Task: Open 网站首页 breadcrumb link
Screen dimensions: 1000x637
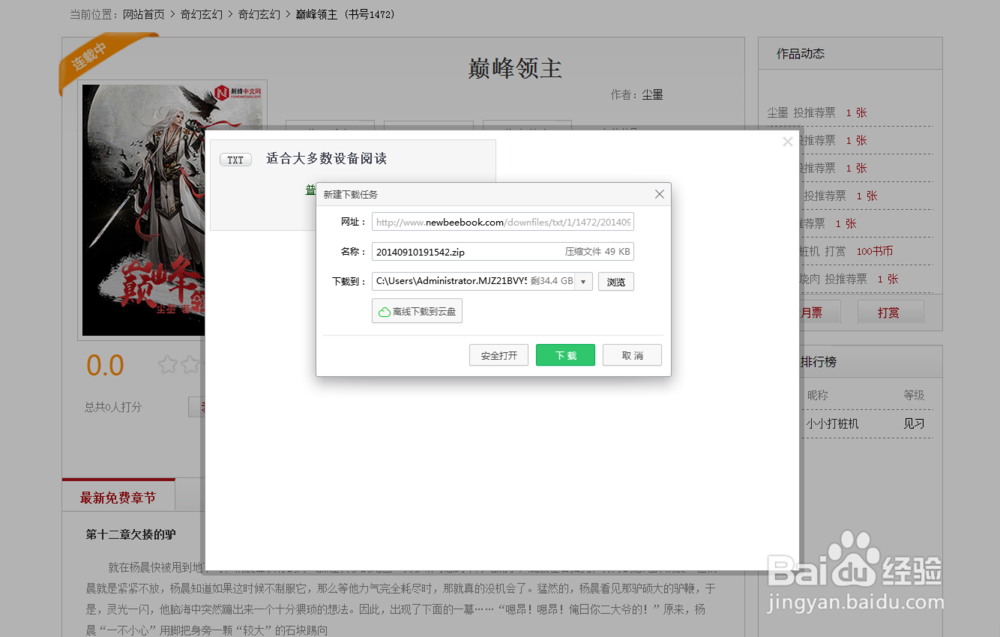Action: (143, 14)
